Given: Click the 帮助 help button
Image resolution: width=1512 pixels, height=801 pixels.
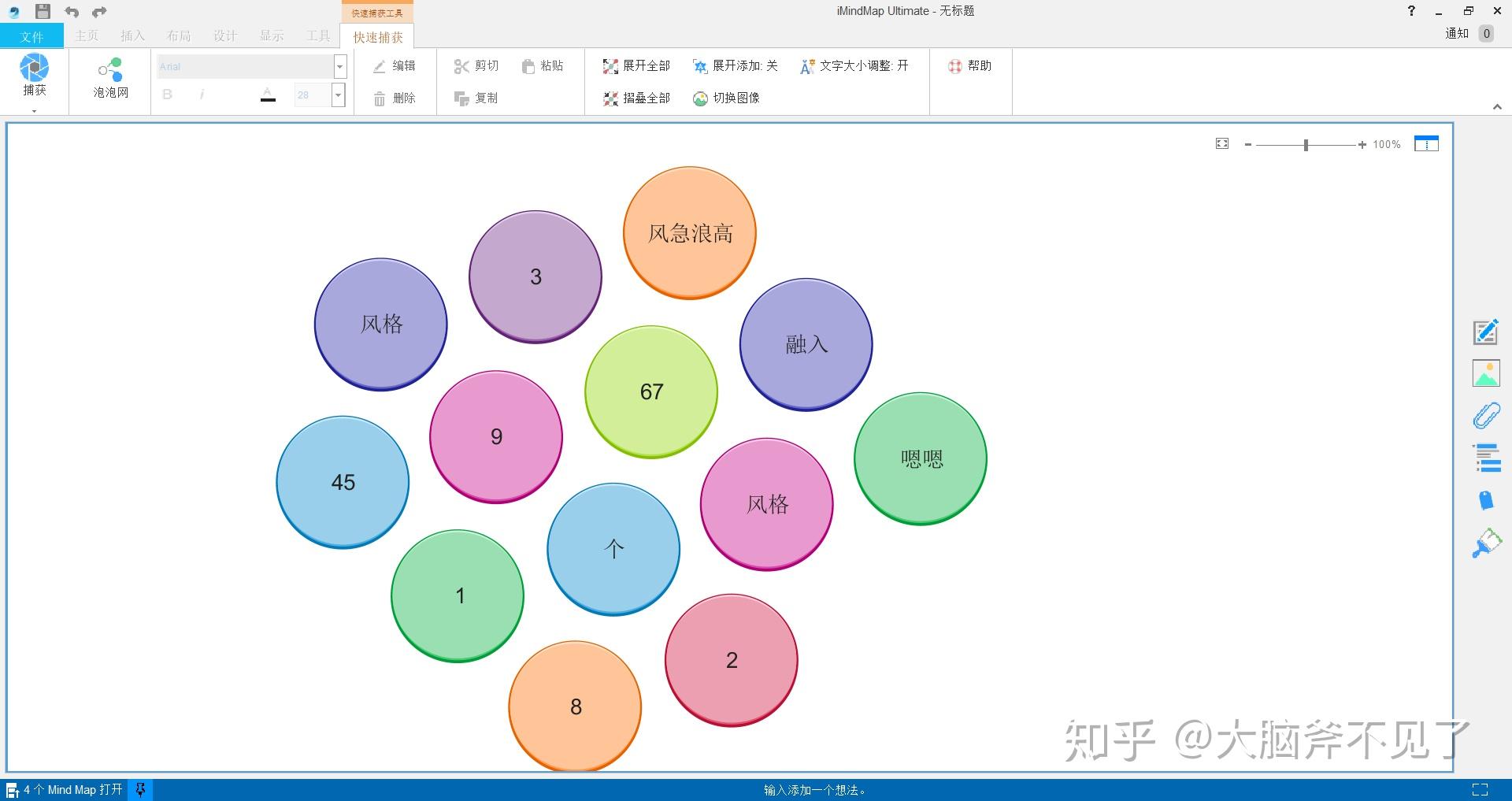Looking at the screenshot, I should coord(969,65).
